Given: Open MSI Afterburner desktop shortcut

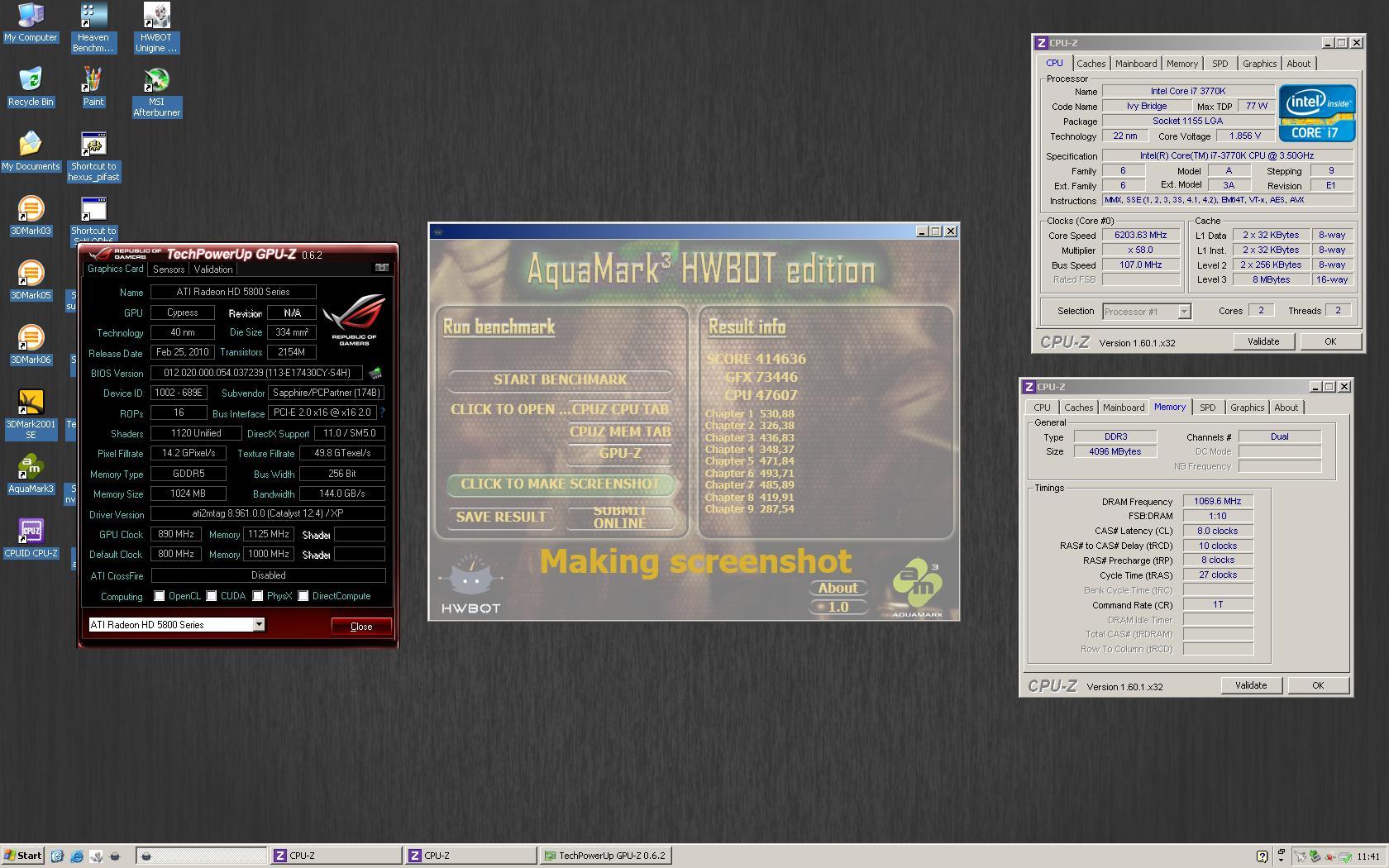Looking at the screenshot, I should tap(156, 92).
